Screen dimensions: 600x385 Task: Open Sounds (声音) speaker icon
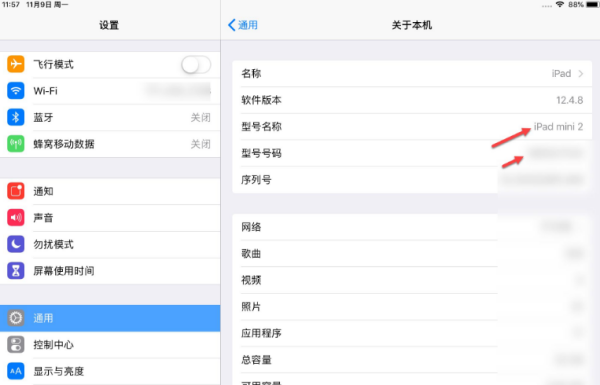coord(16,218)
